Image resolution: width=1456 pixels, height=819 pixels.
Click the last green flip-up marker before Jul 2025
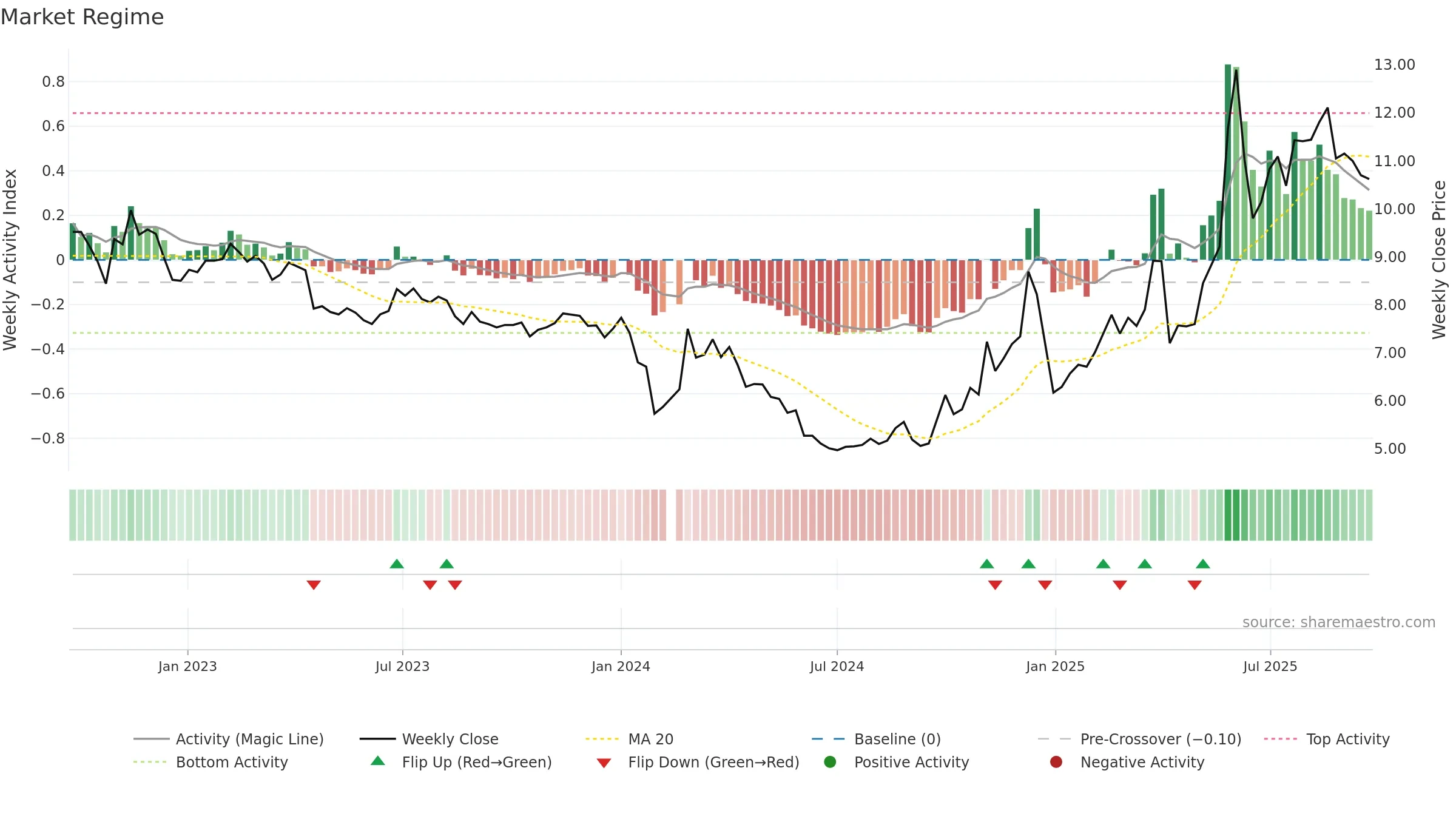(1203, 564)
